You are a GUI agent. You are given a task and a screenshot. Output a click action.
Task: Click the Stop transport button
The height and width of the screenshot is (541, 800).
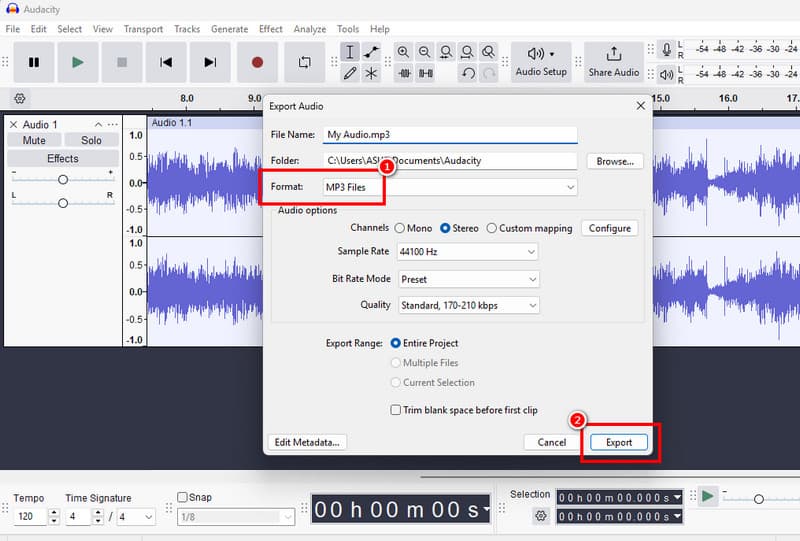point(121,62)
